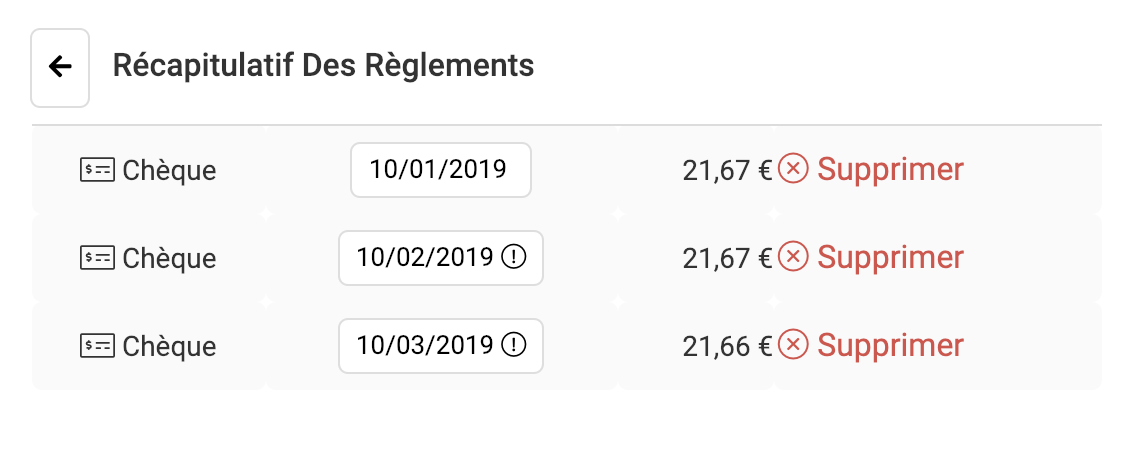This screenshot has height=462, width=1126.
Task: Click the Récapitulatif Des Règlements heading
Action: click(x=323, y=65)
